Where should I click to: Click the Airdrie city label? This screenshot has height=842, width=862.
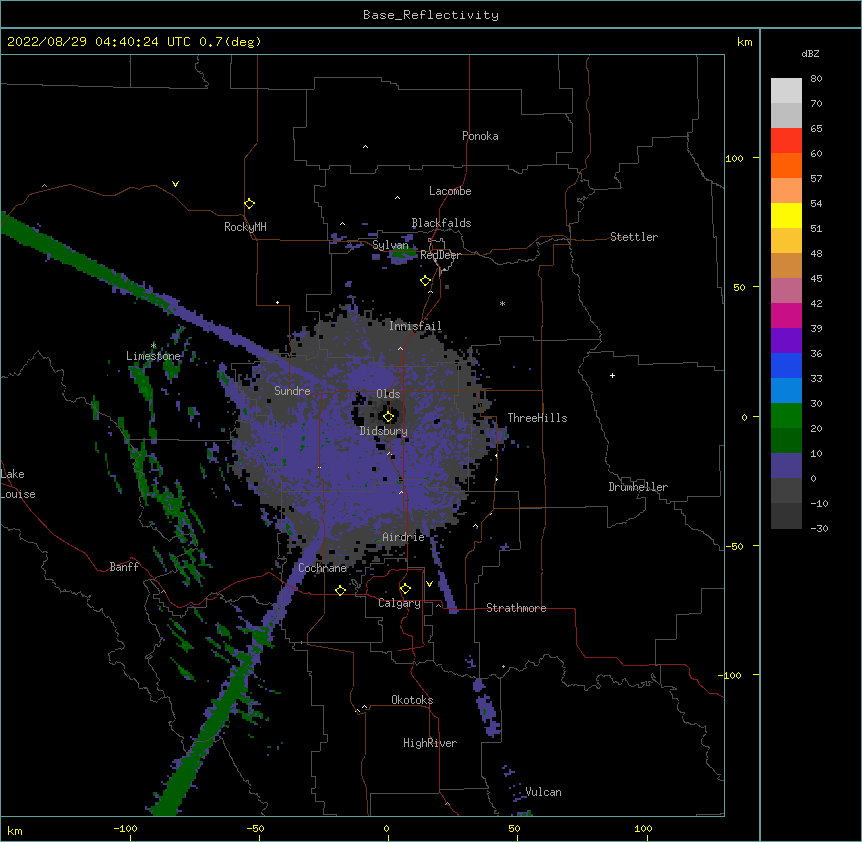(x=404, y=537)
